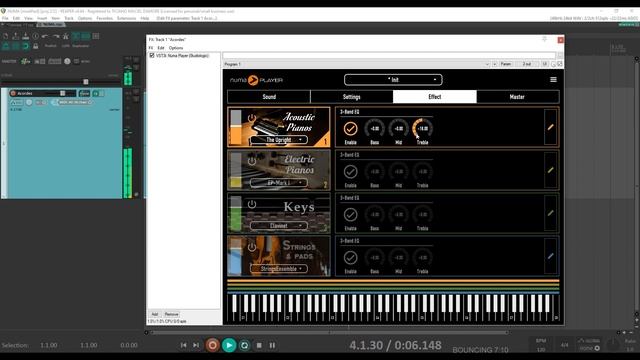Enable 3-Band EQ for Keys
This screenshot has width=640, height=360.
(350, 215)
